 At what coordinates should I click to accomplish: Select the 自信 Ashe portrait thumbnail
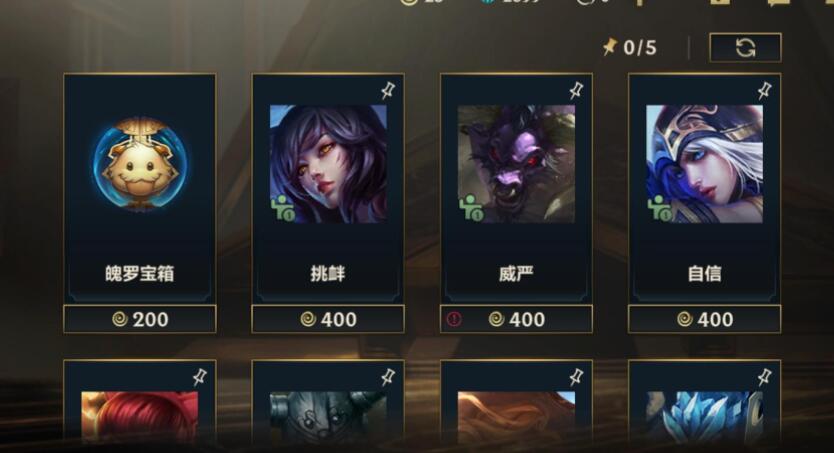(705, 164)
